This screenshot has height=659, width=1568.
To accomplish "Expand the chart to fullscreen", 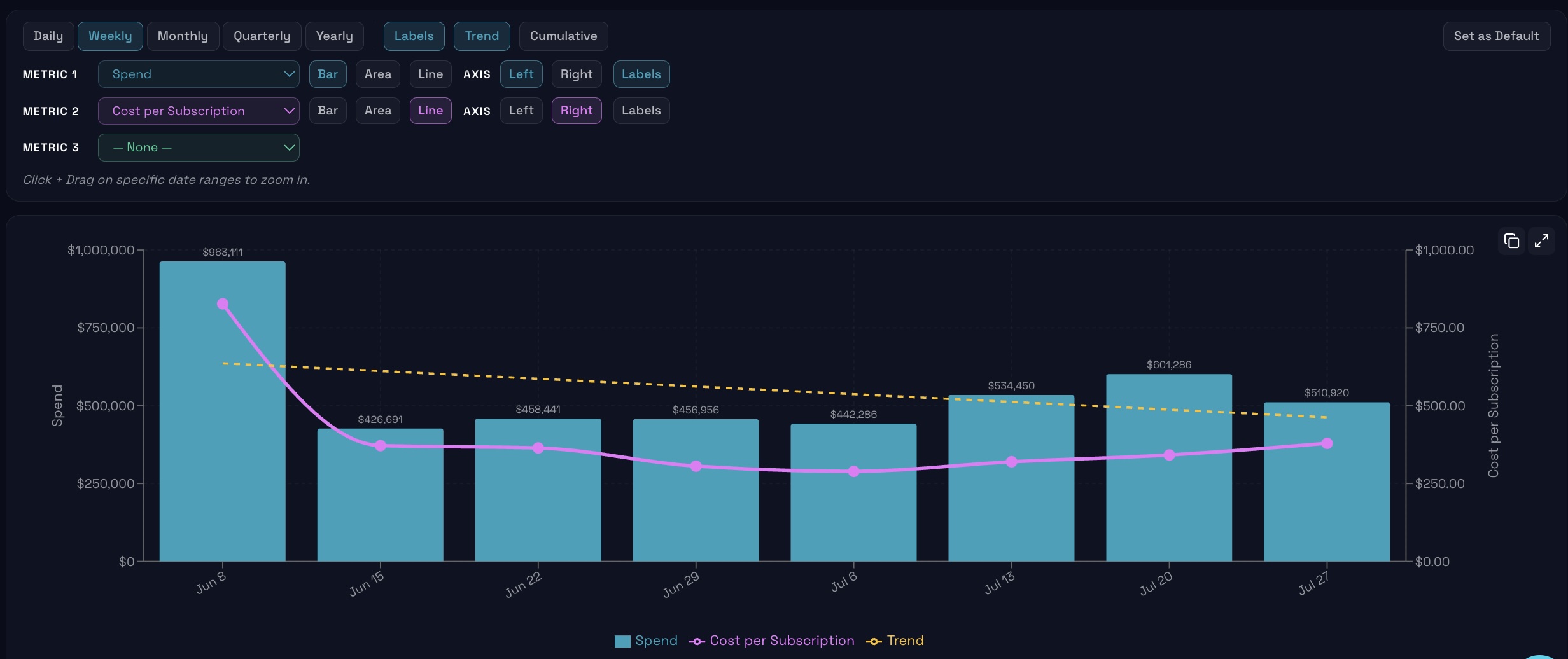I will click(1541, 241).
